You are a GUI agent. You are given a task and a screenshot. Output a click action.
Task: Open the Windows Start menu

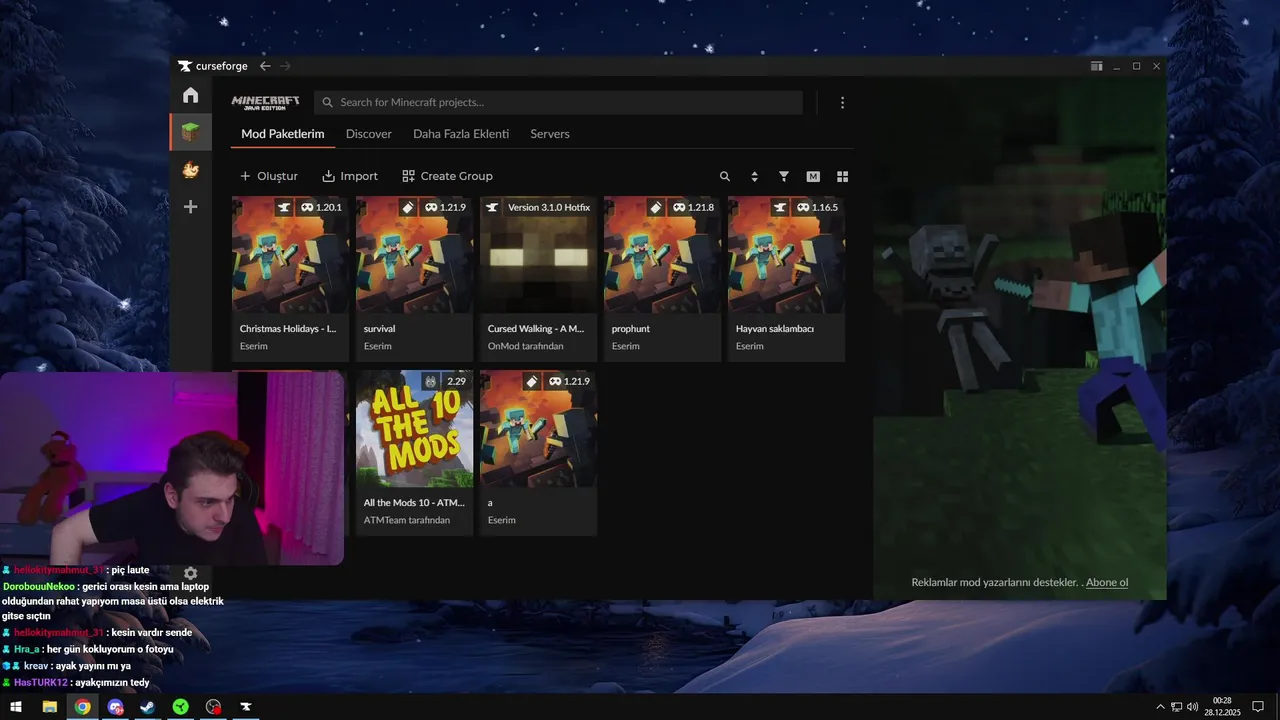[x=16, y=707]
